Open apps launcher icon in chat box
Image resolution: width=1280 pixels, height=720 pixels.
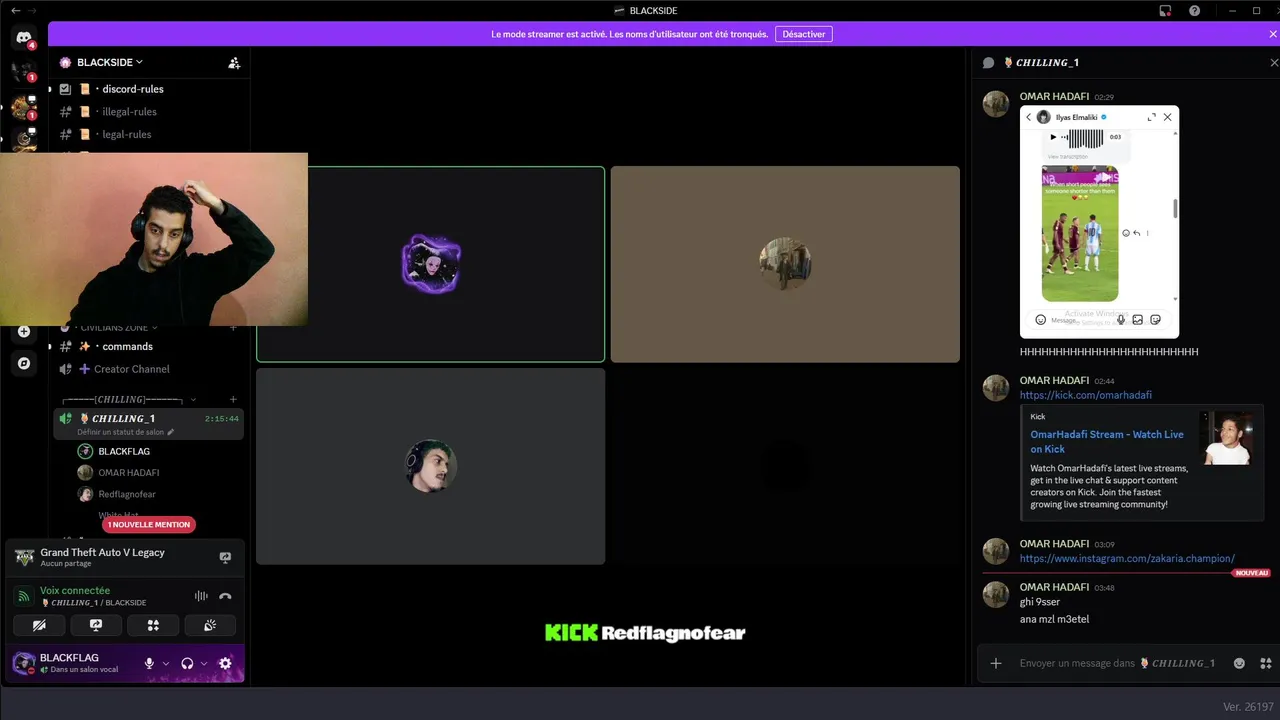coord(1265,663)
